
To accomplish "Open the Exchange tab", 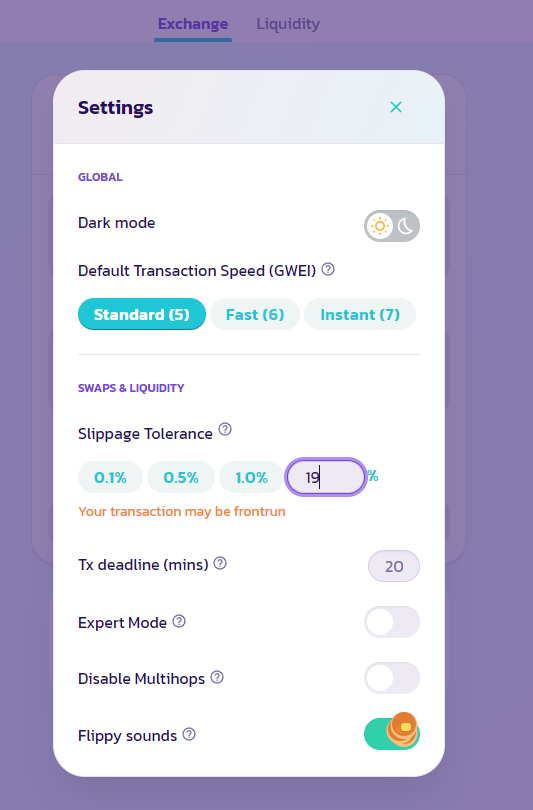I will pos(193,24).
